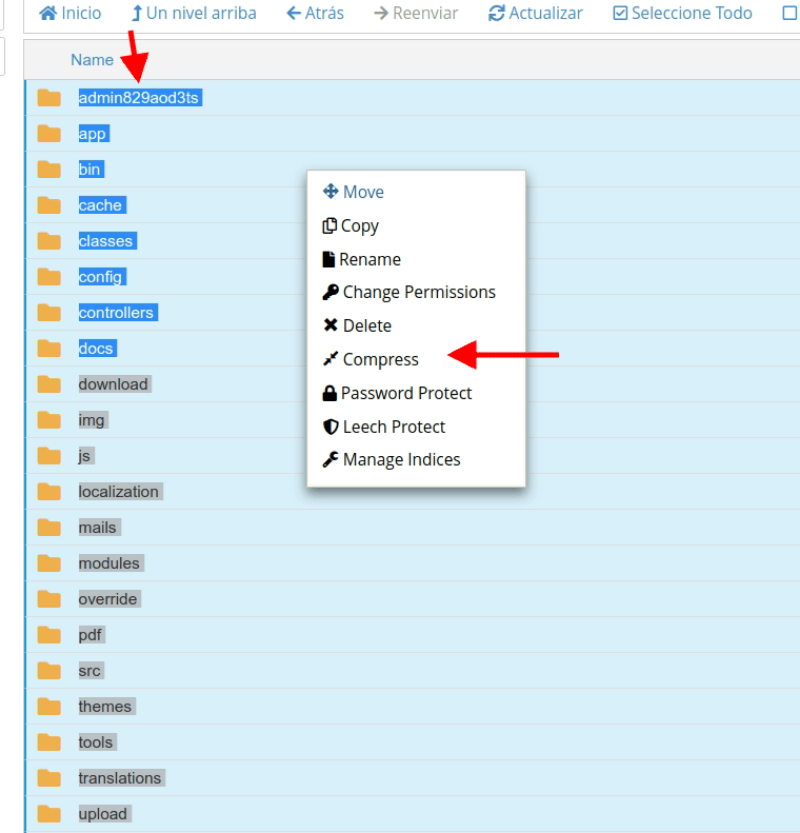Viewport: 800px width, 833px height.
Task: Click the Reenviar forward arrow icon
Action: [381, 13]
